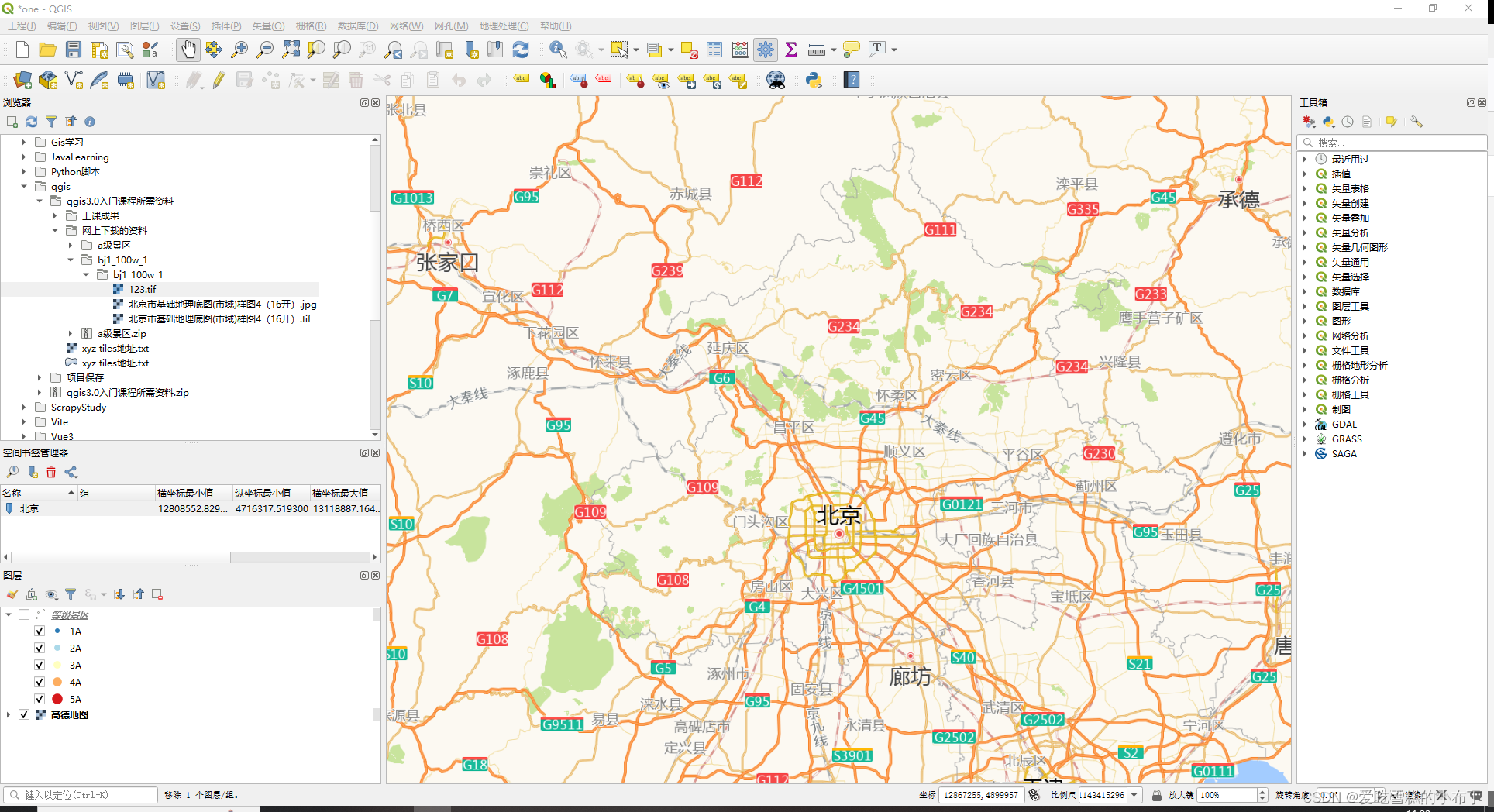Toggle editing with the pencil icon
1494x812 pixels.
coord(219,79)
